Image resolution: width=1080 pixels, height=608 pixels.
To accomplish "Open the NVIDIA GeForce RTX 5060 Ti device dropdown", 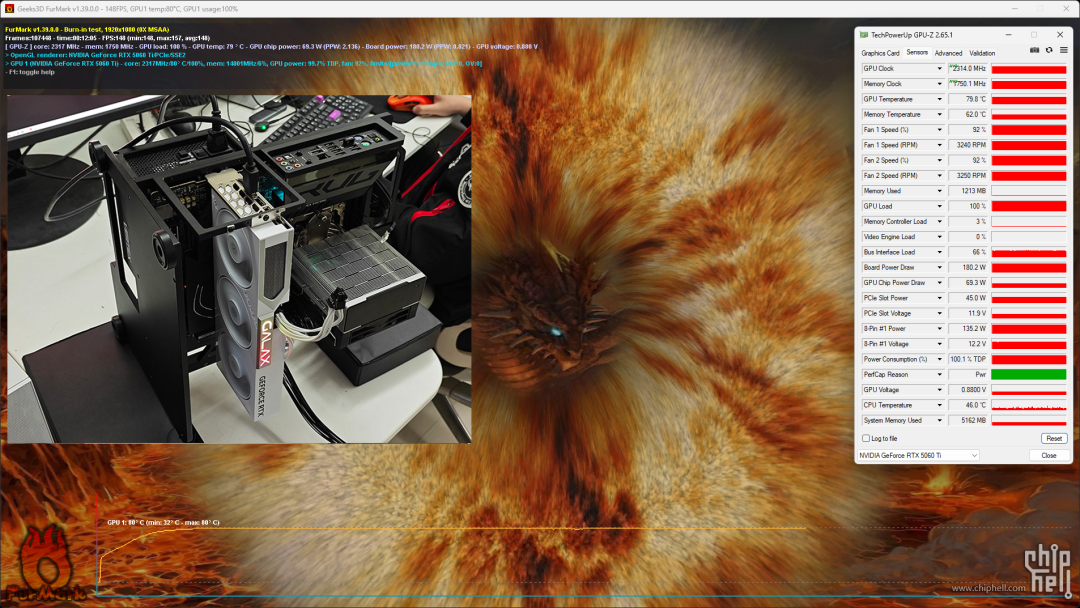I will 919,455.
